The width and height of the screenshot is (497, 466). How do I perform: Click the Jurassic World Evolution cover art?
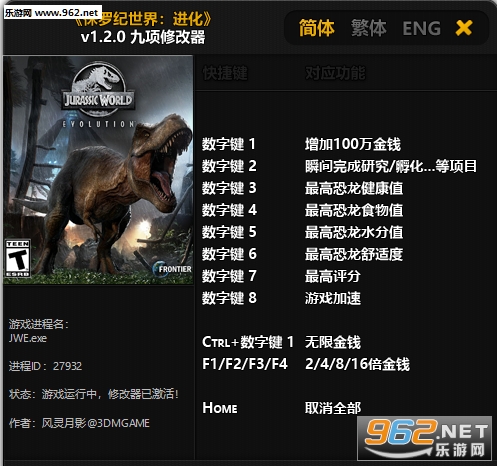coord(98,170)
